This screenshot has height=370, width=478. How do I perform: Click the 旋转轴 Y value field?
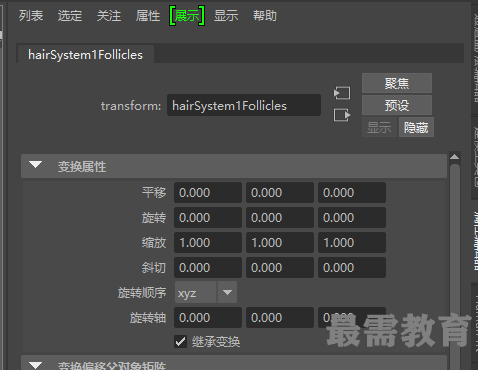click(x=280, y=318)
